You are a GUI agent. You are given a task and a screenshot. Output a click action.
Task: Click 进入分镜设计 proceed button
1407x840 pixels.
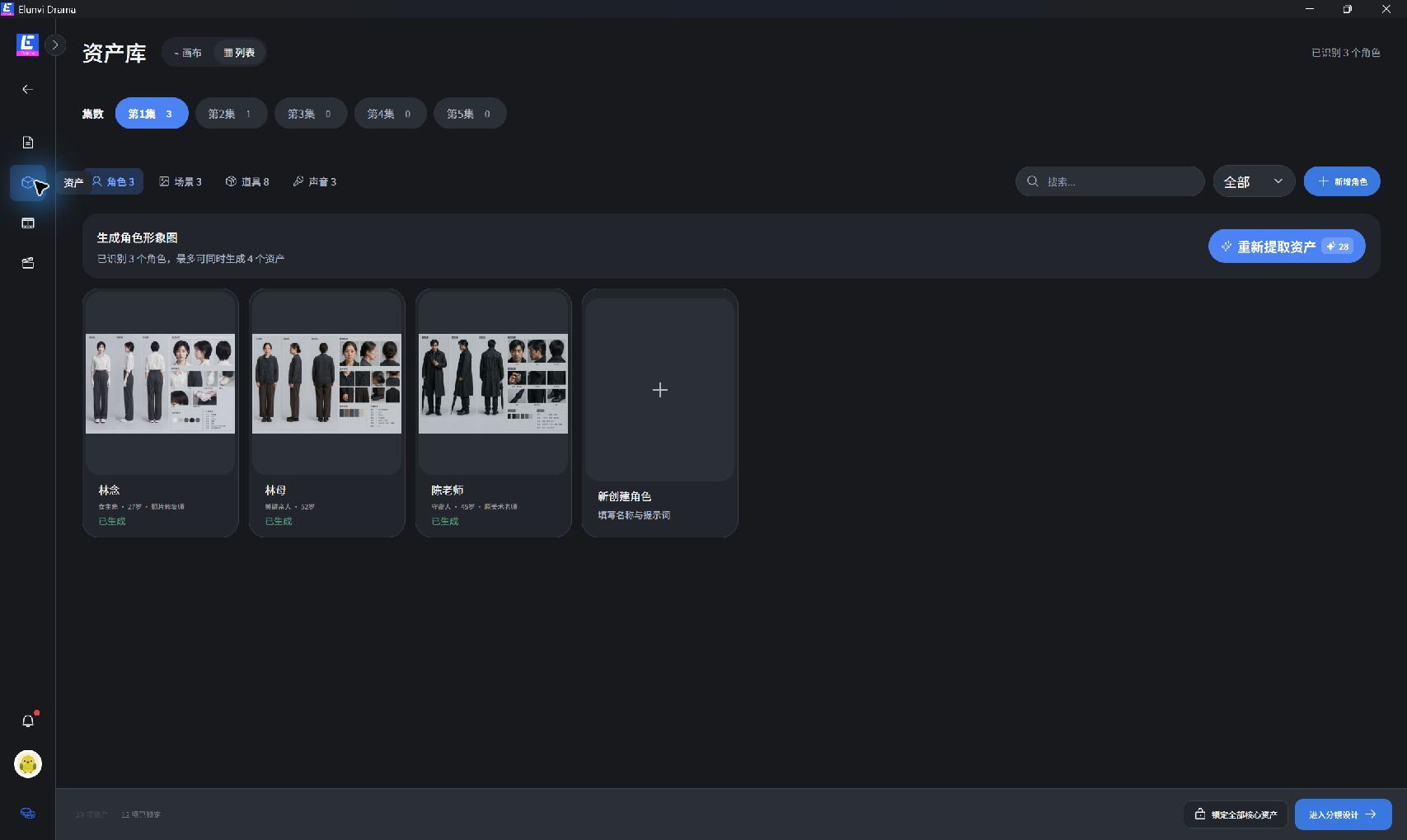click(x=1344, y=814)
